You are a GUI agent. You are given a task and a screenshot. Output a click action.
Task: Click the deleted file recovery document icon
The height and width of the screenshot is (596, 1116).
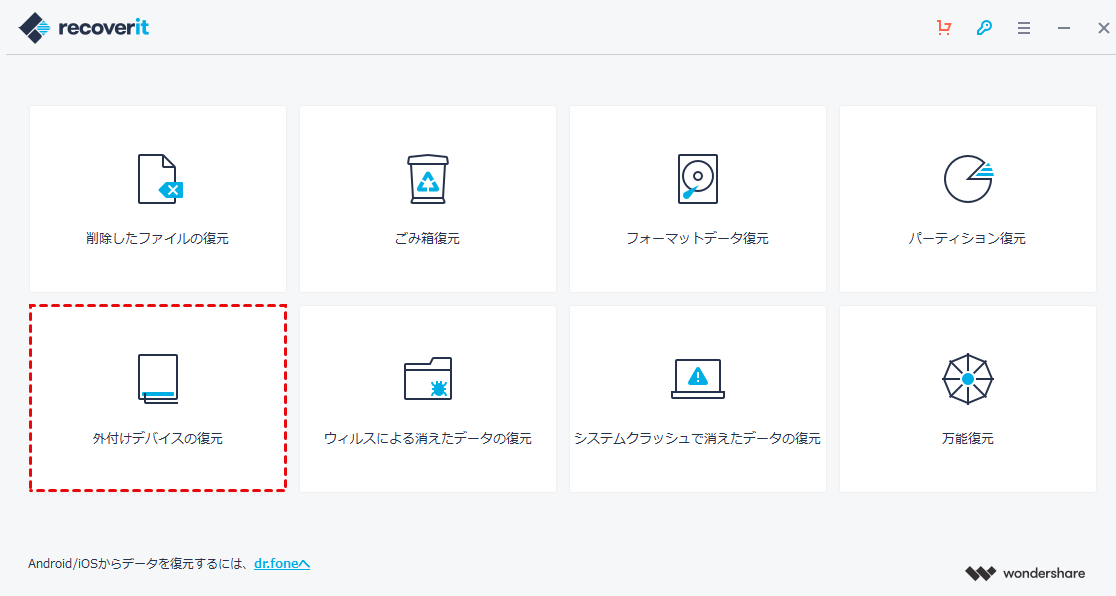click(160, 179)
